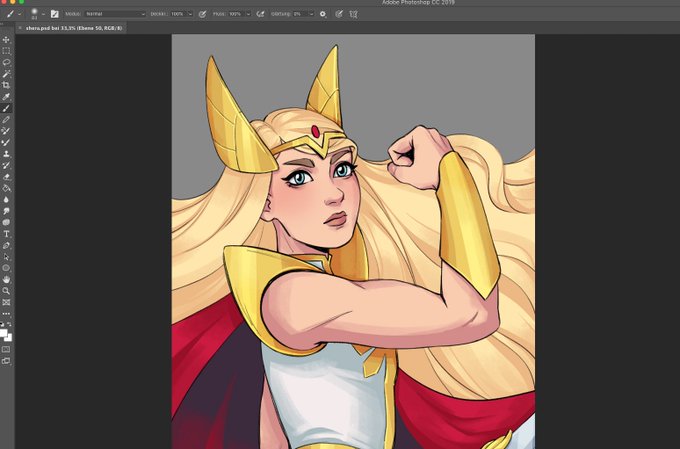Toggle the Brush Settings panel
Image resolution: width=680 pixels, height=449 pixels.
tap(55, 14)
